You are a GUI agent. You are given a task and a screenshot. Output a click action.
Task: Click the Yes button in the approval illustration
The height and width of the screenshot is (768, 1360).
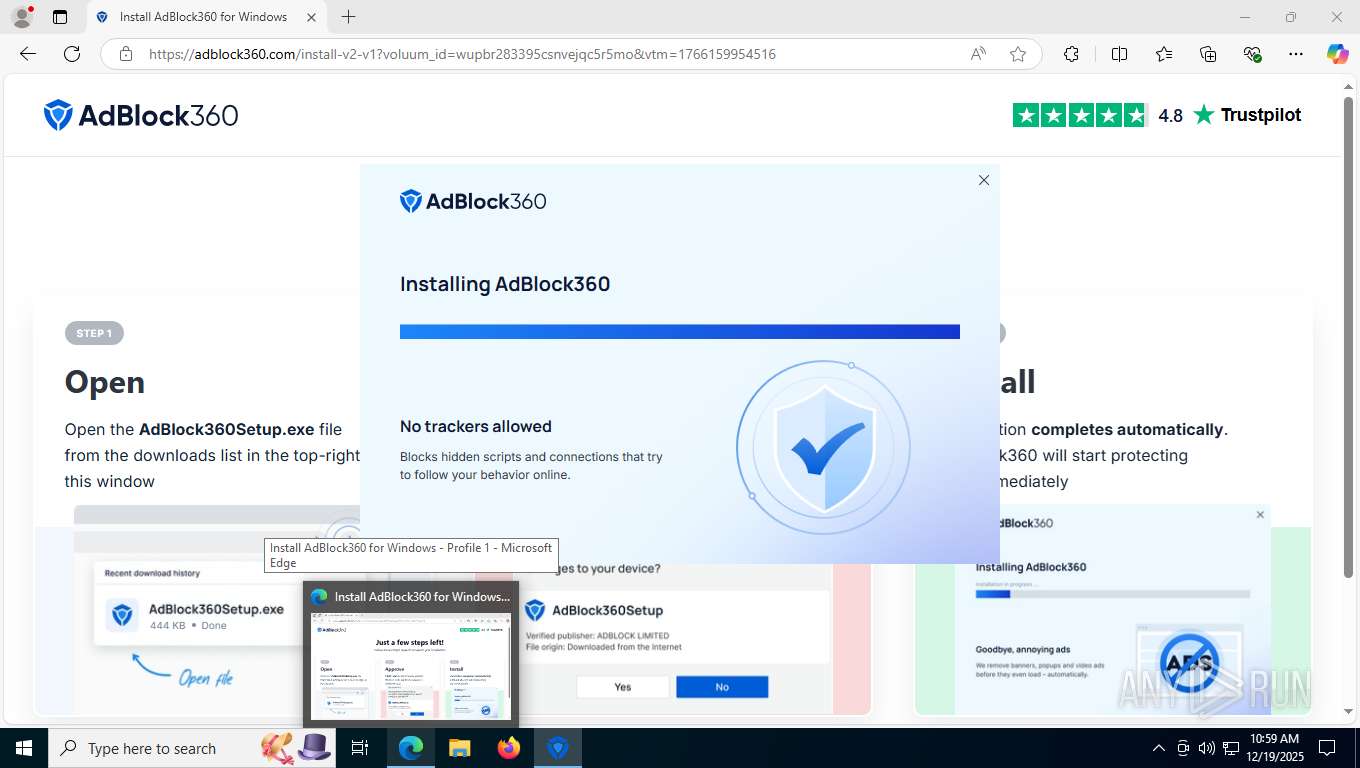[622, 687]
